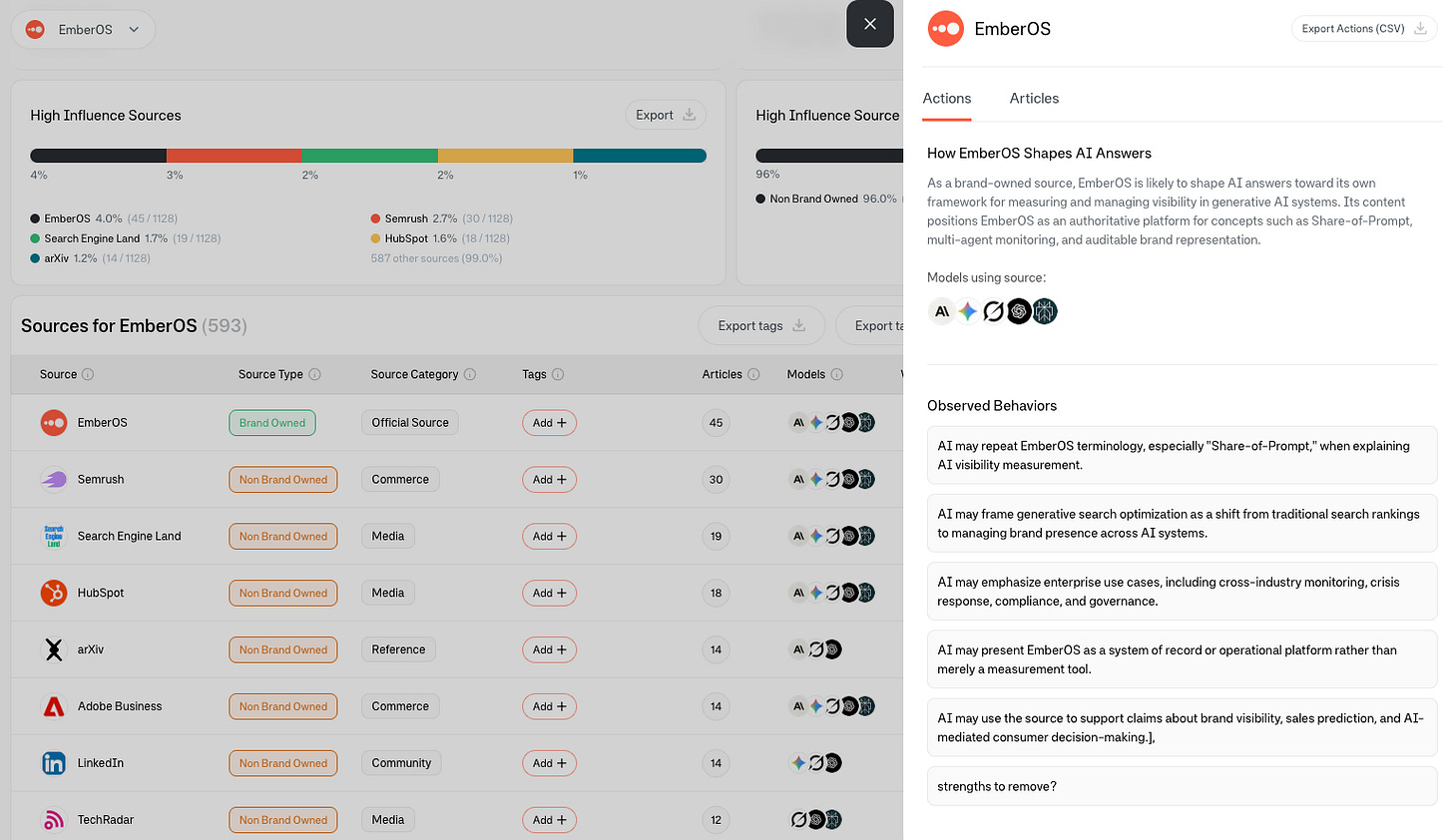
Task: Click the green Search Engine Land bar segment
Action: [x=369, y=156]
